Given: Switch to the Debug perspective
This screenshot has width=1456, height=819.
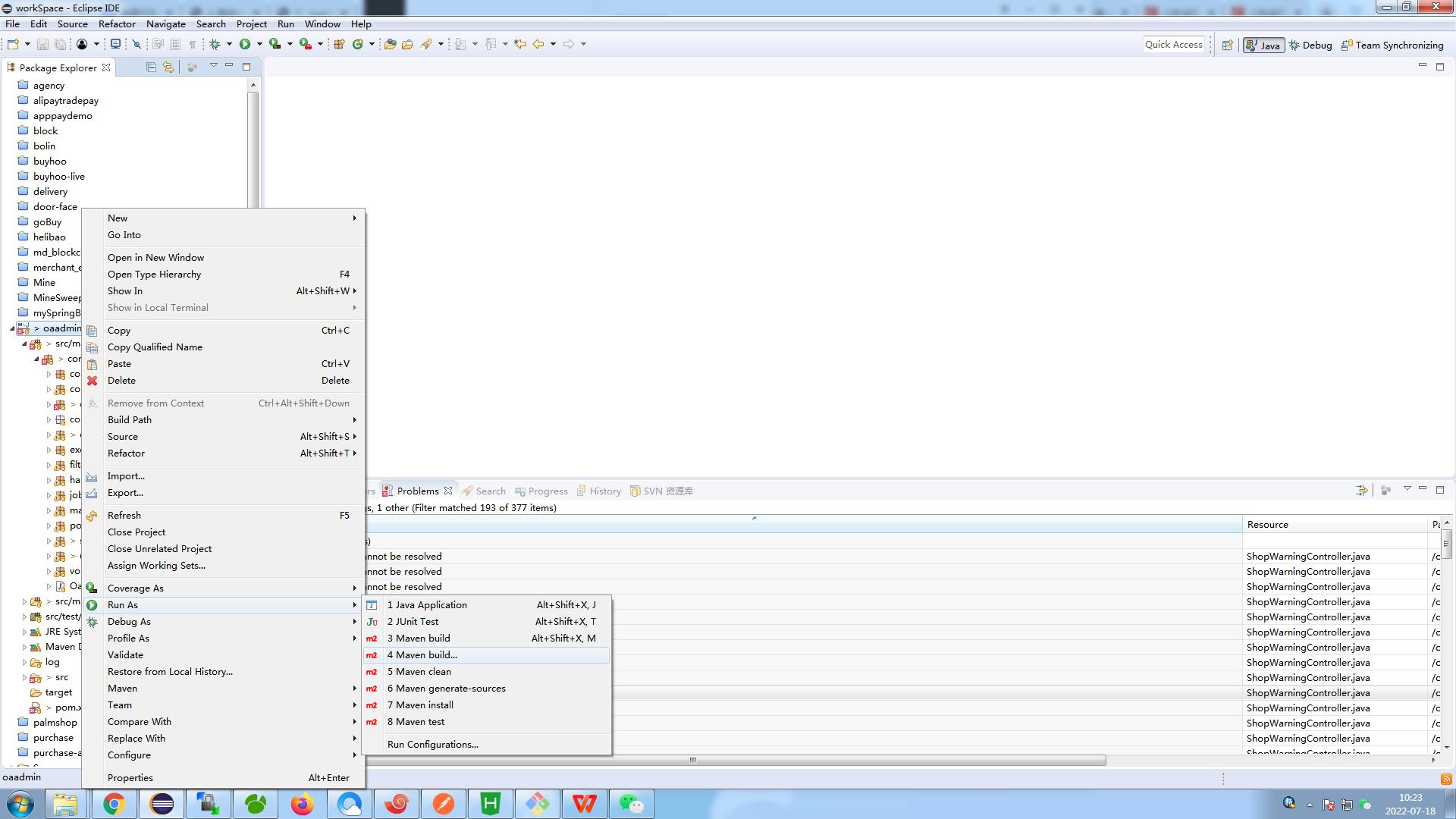Looking at the screenshot, I should [1310, 45].
